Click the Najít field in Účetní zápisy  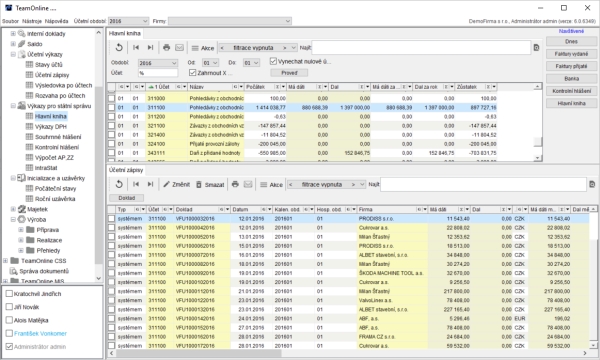(x=483, y=184)
